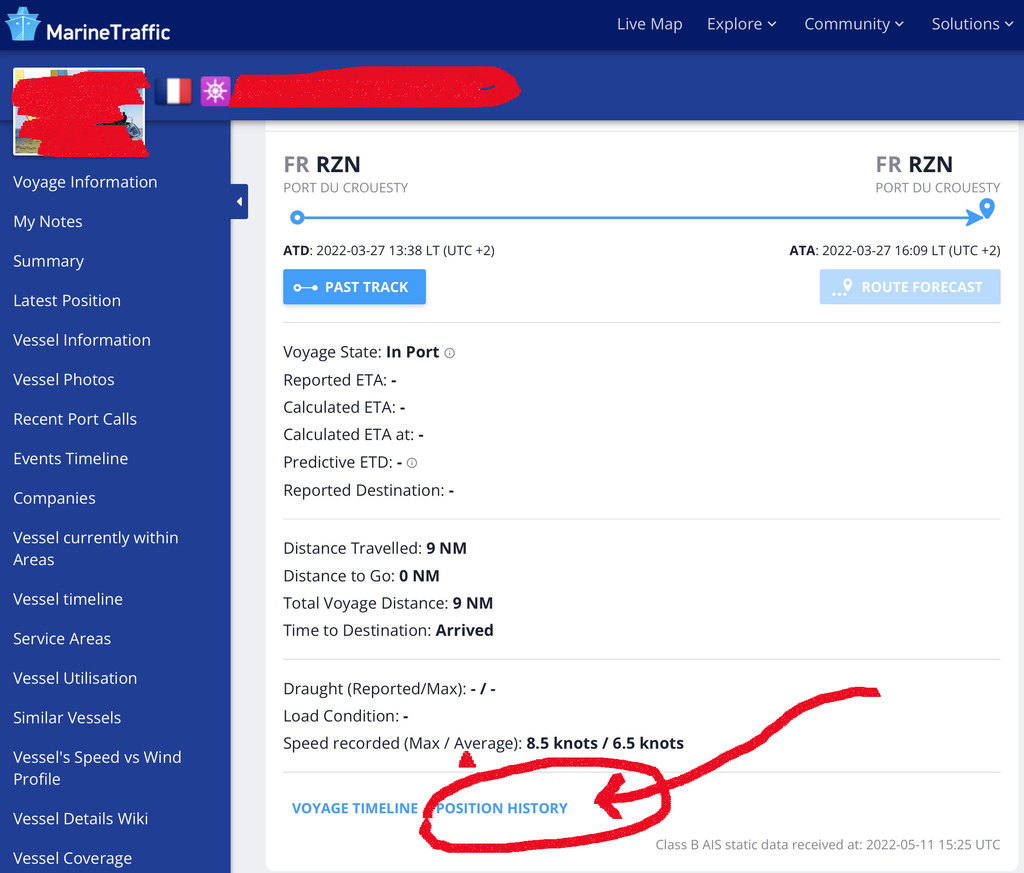Click the purple ship wheel icon
The image size is (1024, 873).
click(x=215, y=91)
